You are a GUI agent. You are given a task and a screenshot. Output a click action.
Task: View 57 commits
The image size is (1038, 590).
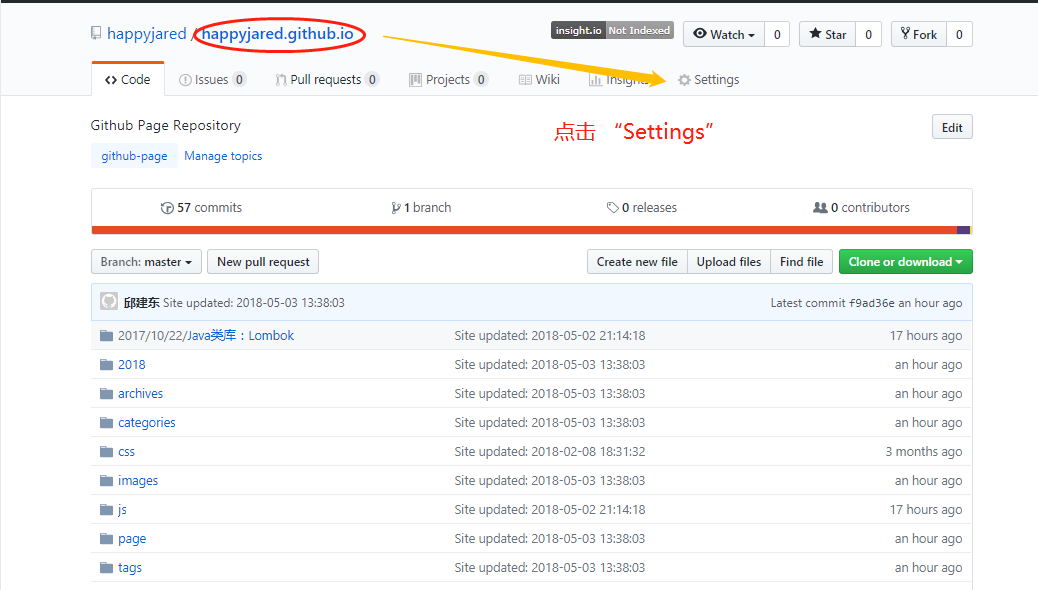(x=201, y=208)
